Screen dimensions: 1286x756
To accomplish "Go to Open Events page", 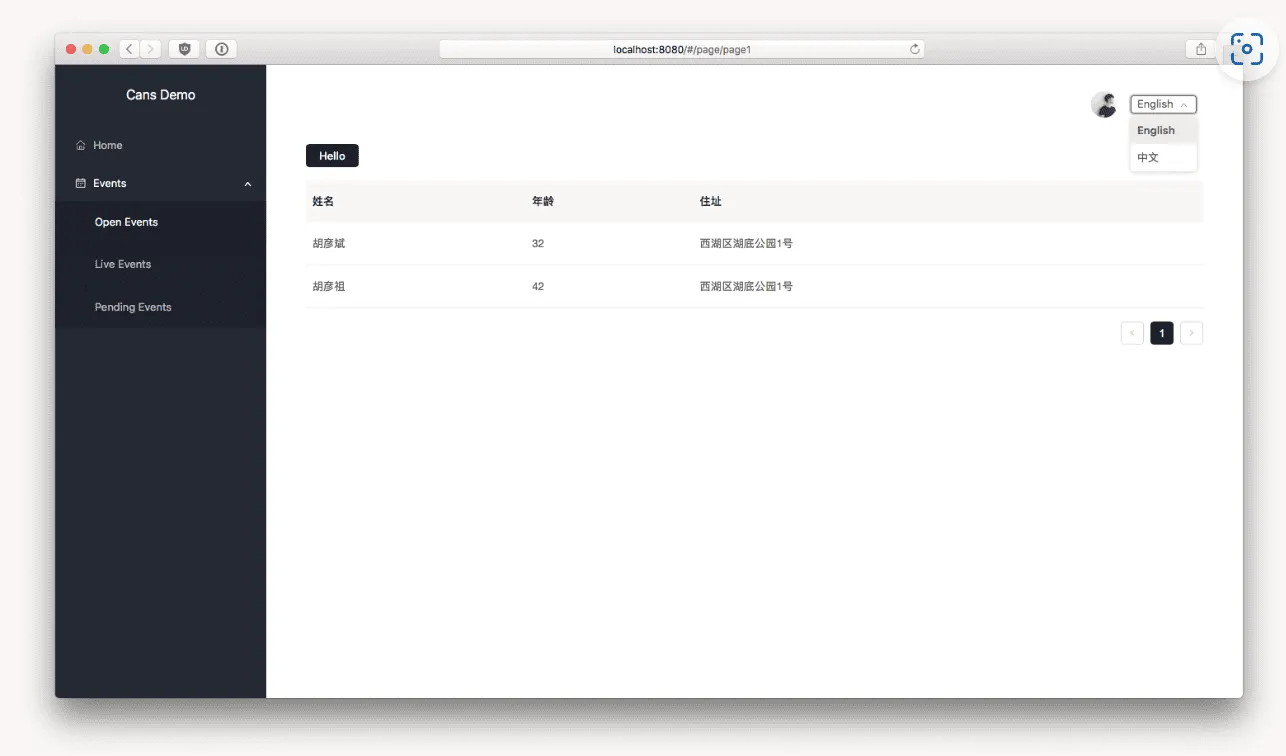I will click(126, 223).
